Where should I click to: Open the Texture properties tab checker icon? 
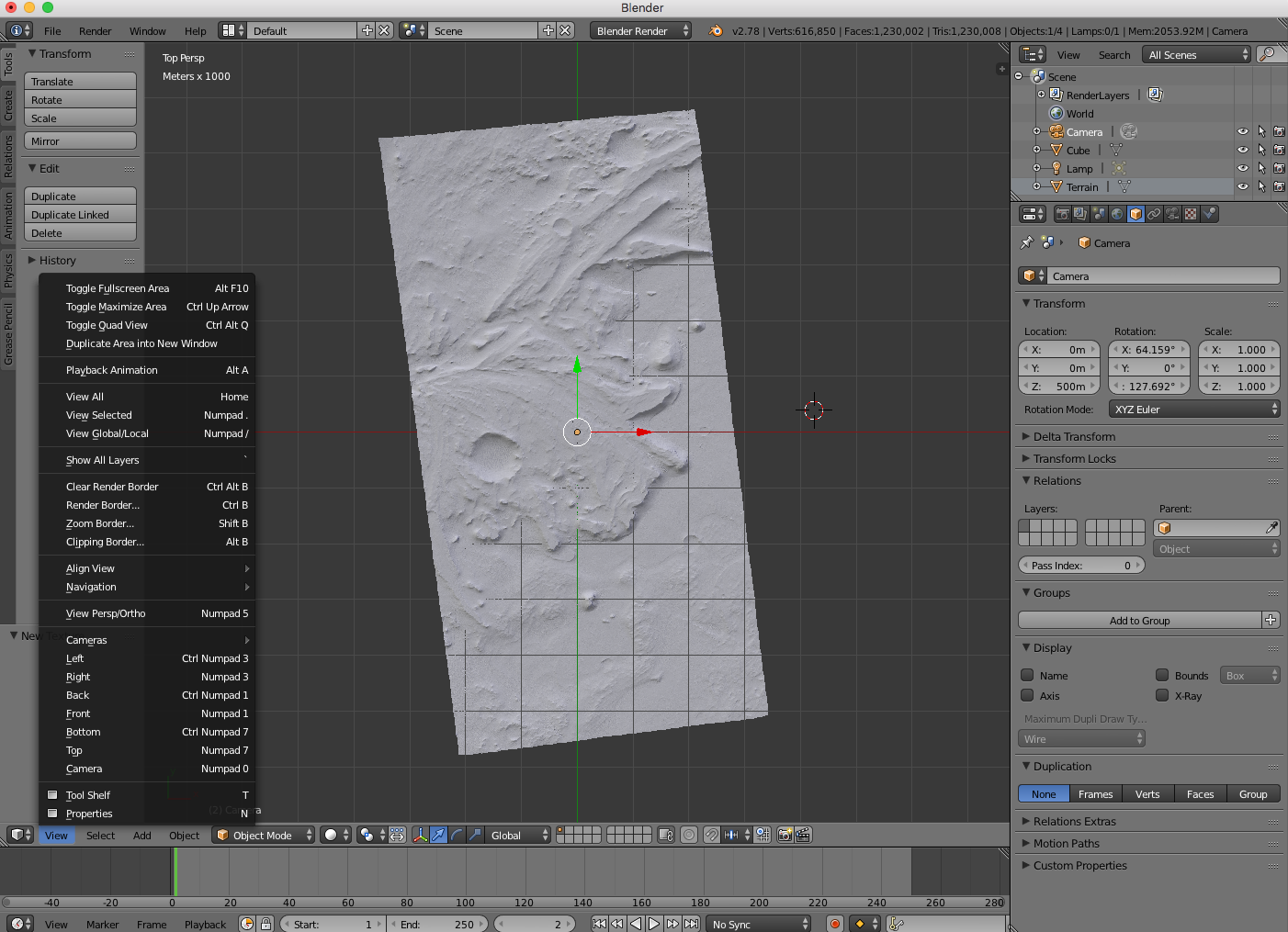[1191, 214]
